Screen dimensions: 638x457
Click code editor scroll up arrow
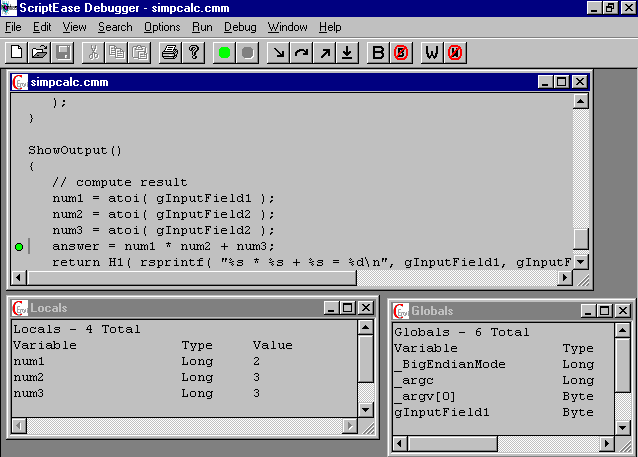pyautogui.click(x=581, y=101)
